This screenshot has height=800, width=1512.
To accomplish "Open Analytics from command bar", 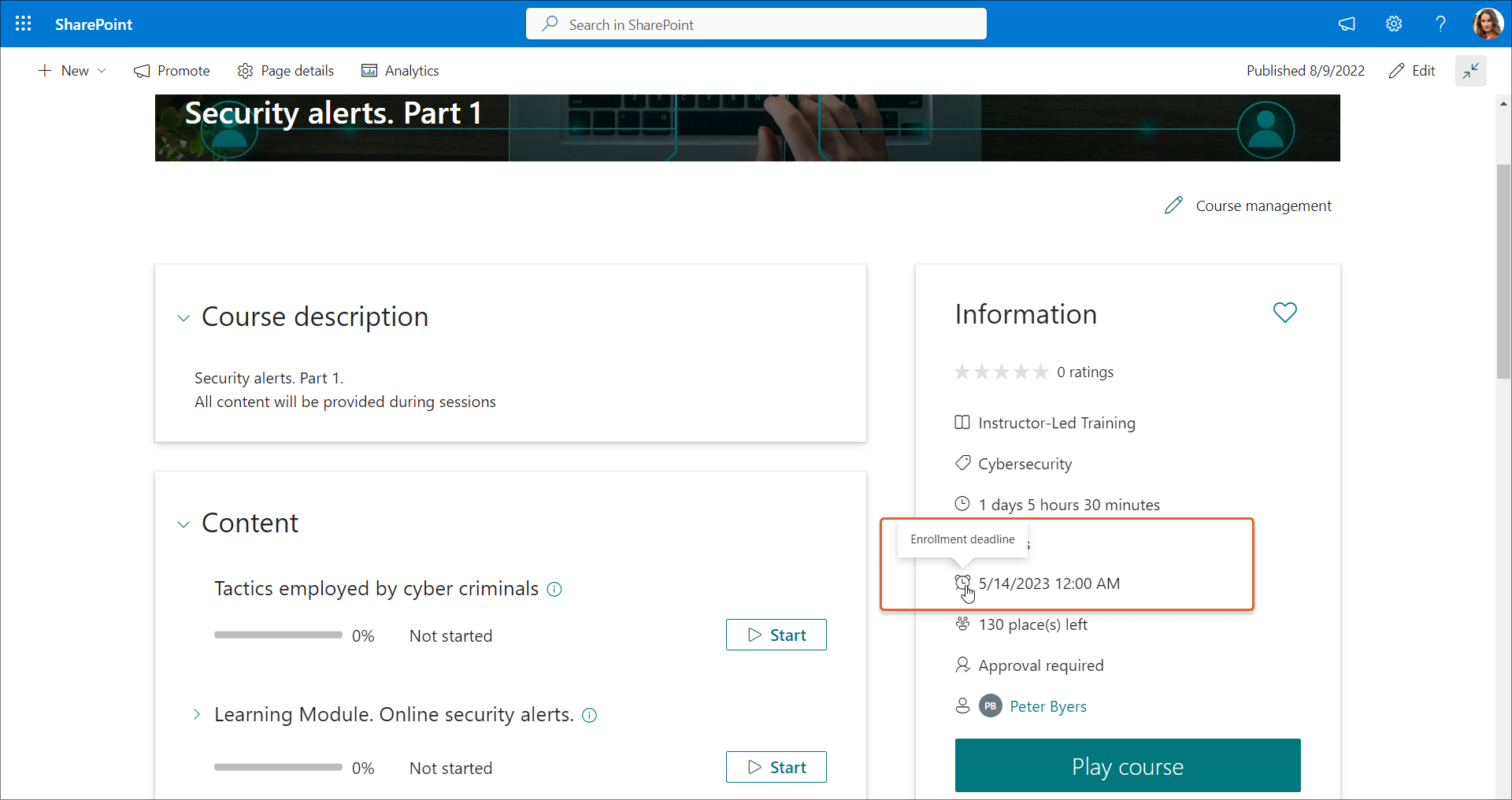I will click(x=400, y=71).
